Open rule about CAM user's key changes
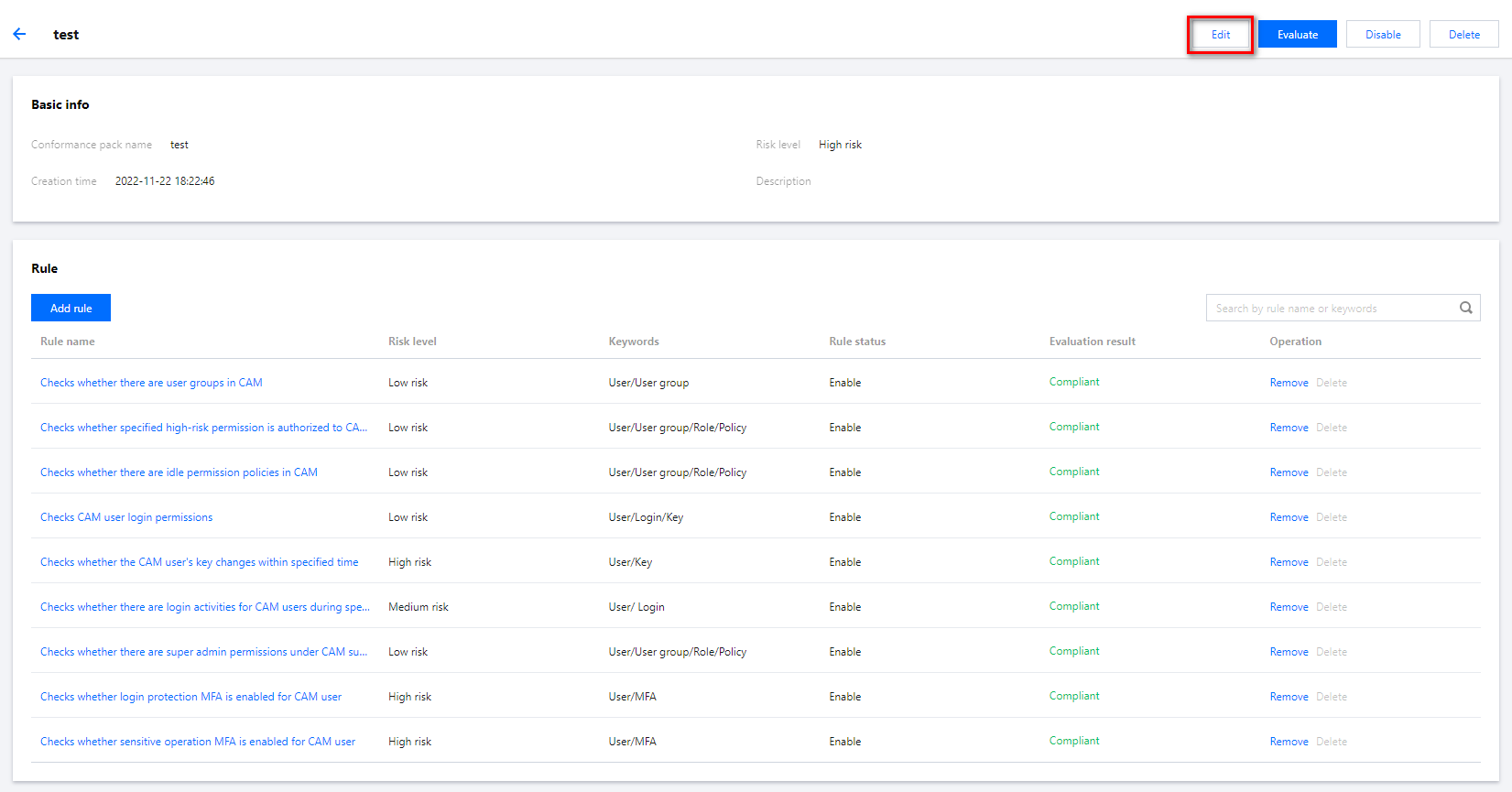Viewport: 1512px width, 792px height. [x=199, y=562]
